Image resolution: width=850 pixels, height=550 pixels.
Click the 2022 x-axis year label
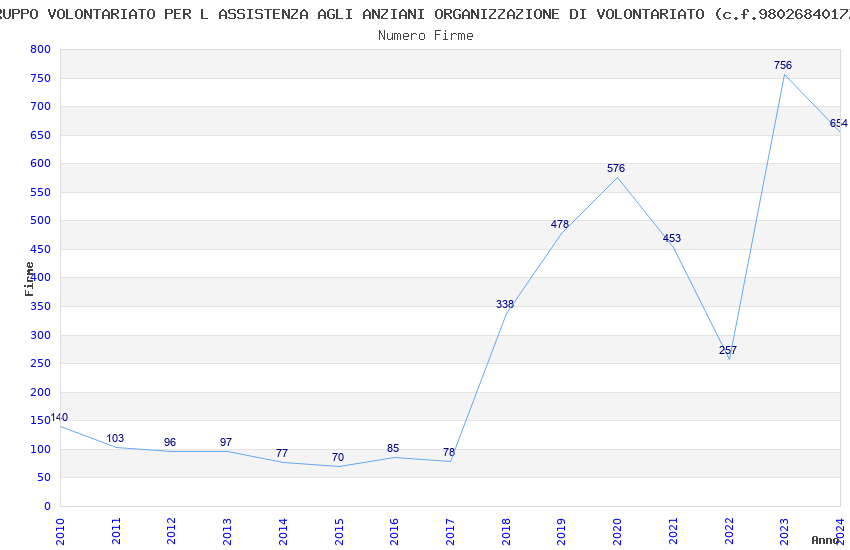coord(729,532)
